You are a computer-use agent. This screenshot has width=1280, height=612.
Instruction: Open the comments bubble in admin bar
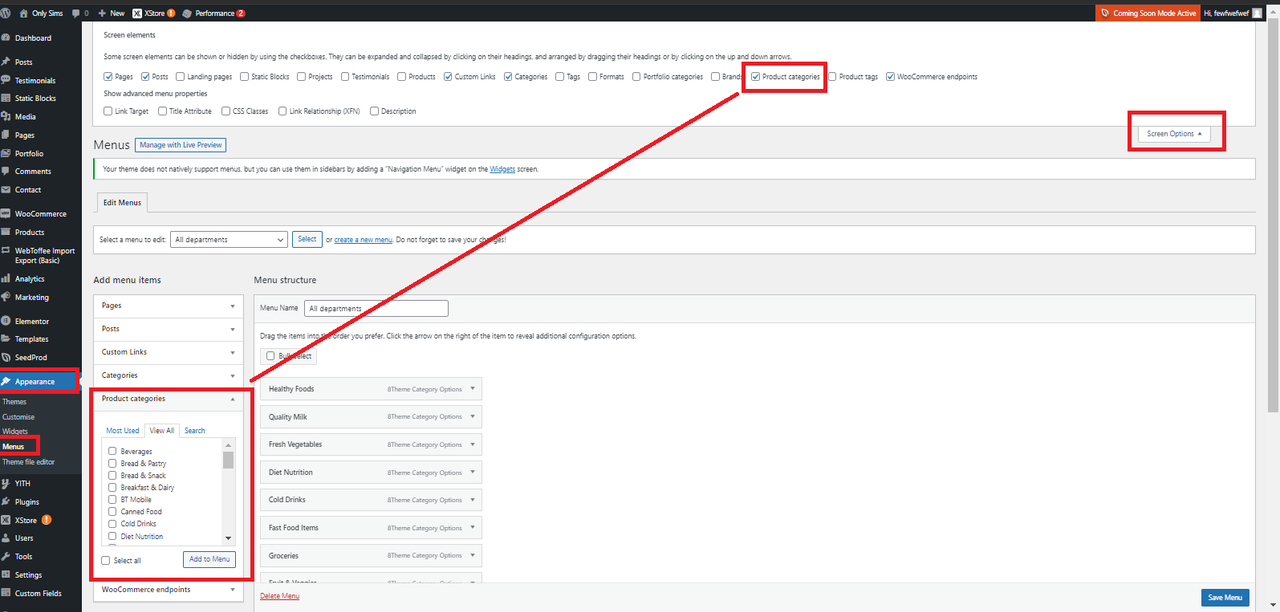(75, 13)
